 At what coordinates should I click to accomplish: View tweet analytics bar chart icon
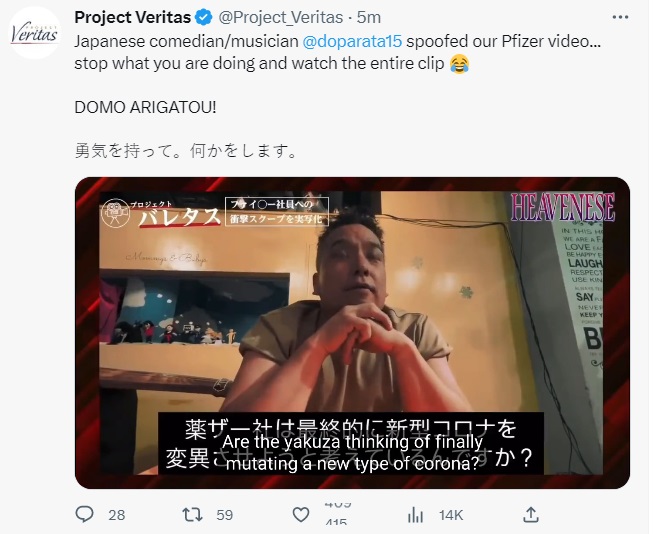(415, 515)
